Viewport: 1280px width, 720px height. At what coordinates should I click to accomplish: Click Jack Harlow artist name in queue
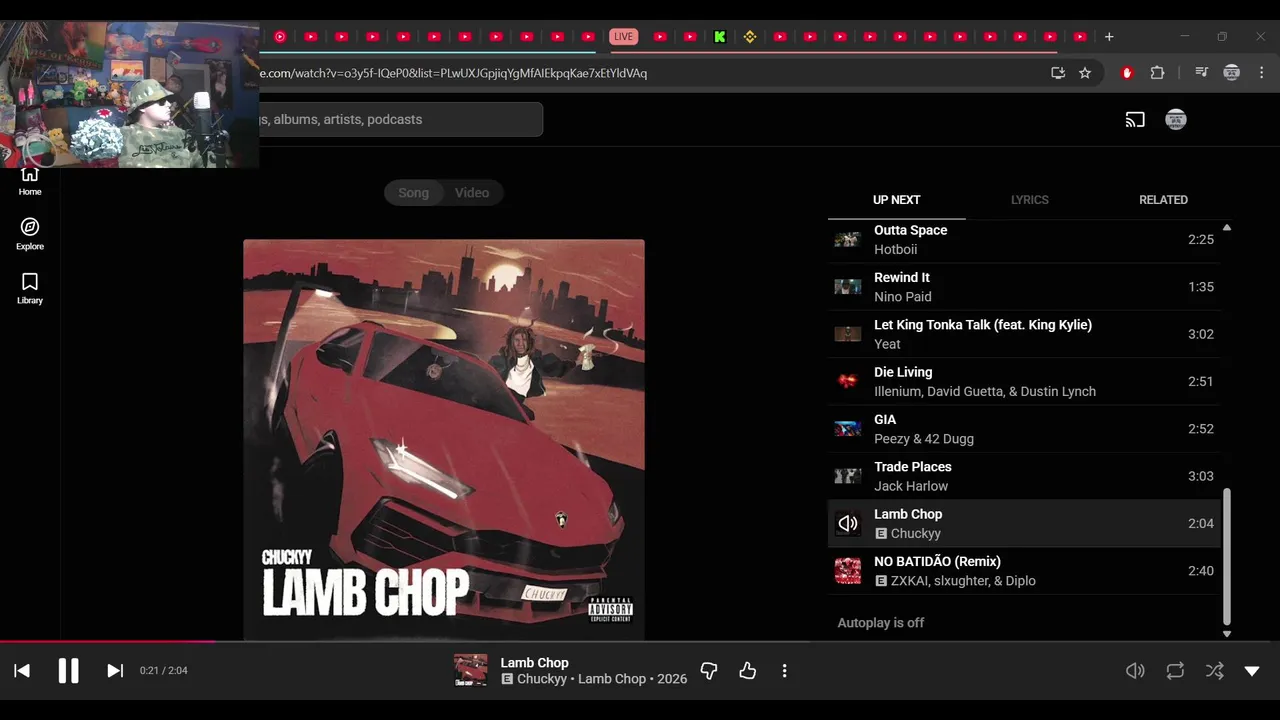pos(911,486)
